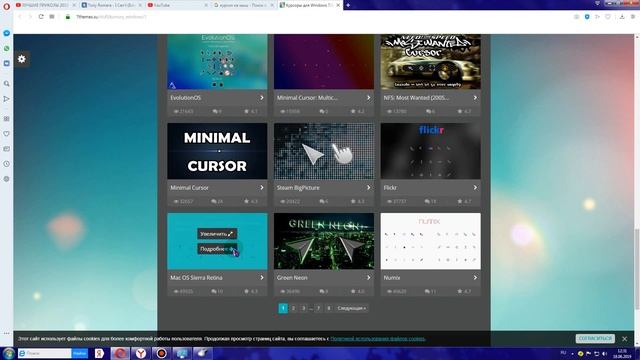Switch to the first YouTube video tab
This screenshot has height=360, width=640.
coord(45,5)
